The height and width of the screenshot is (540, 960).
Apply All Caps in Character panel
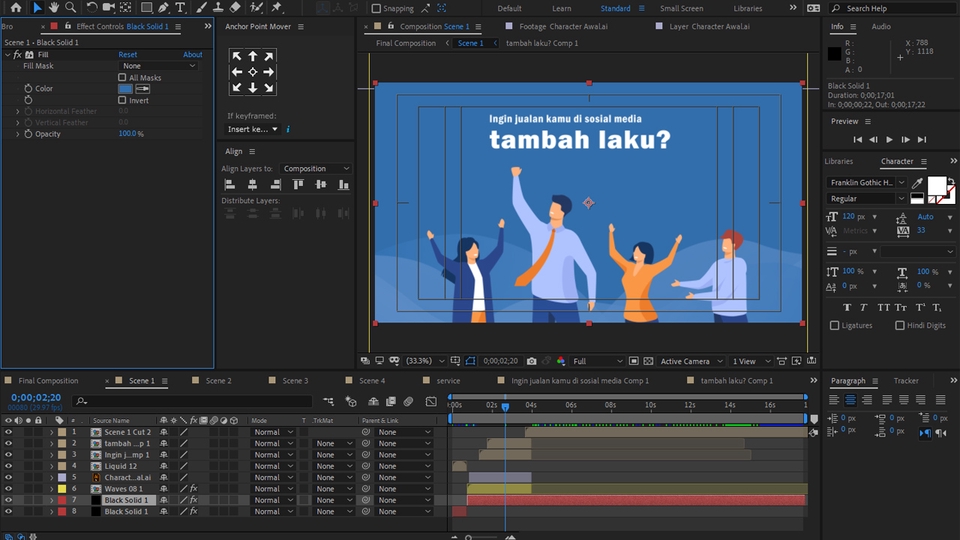[883, 307]
